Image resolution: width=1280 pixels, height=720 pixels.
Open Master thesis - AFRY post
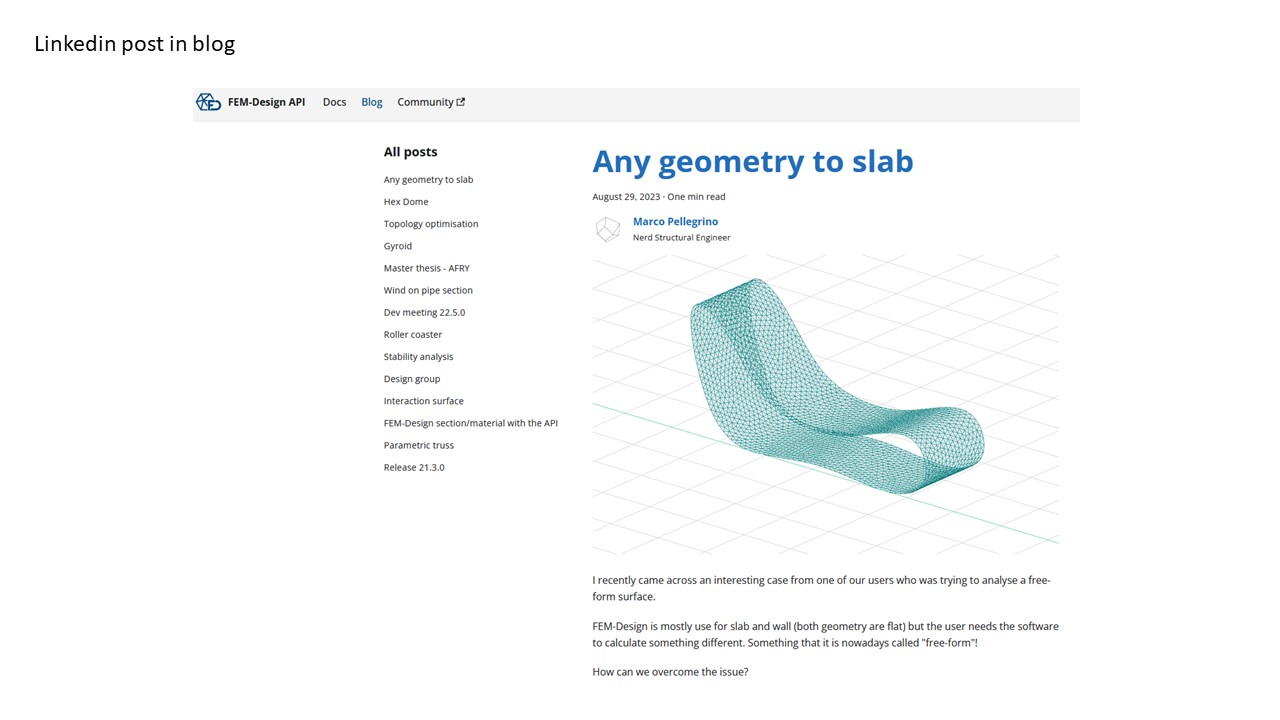pos(426,268)
